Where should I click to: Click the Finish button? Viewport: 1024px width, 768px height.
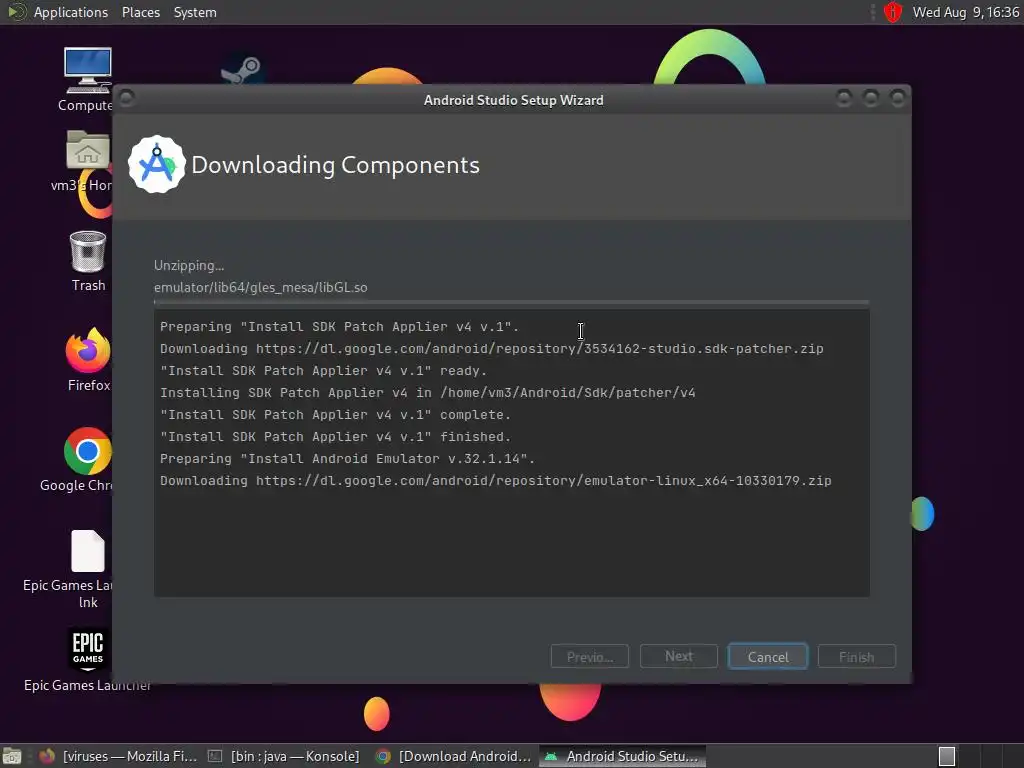856,656
